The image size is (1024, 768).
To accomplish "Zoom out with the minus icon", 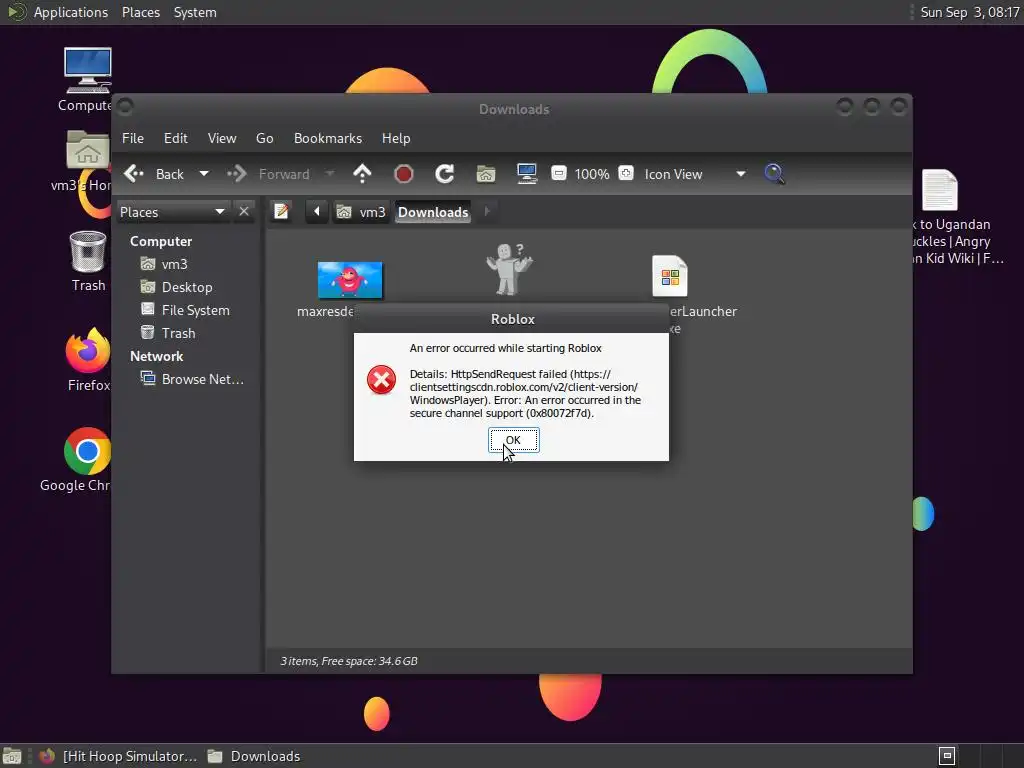I will pyautogui.click(x=558, y=174).
